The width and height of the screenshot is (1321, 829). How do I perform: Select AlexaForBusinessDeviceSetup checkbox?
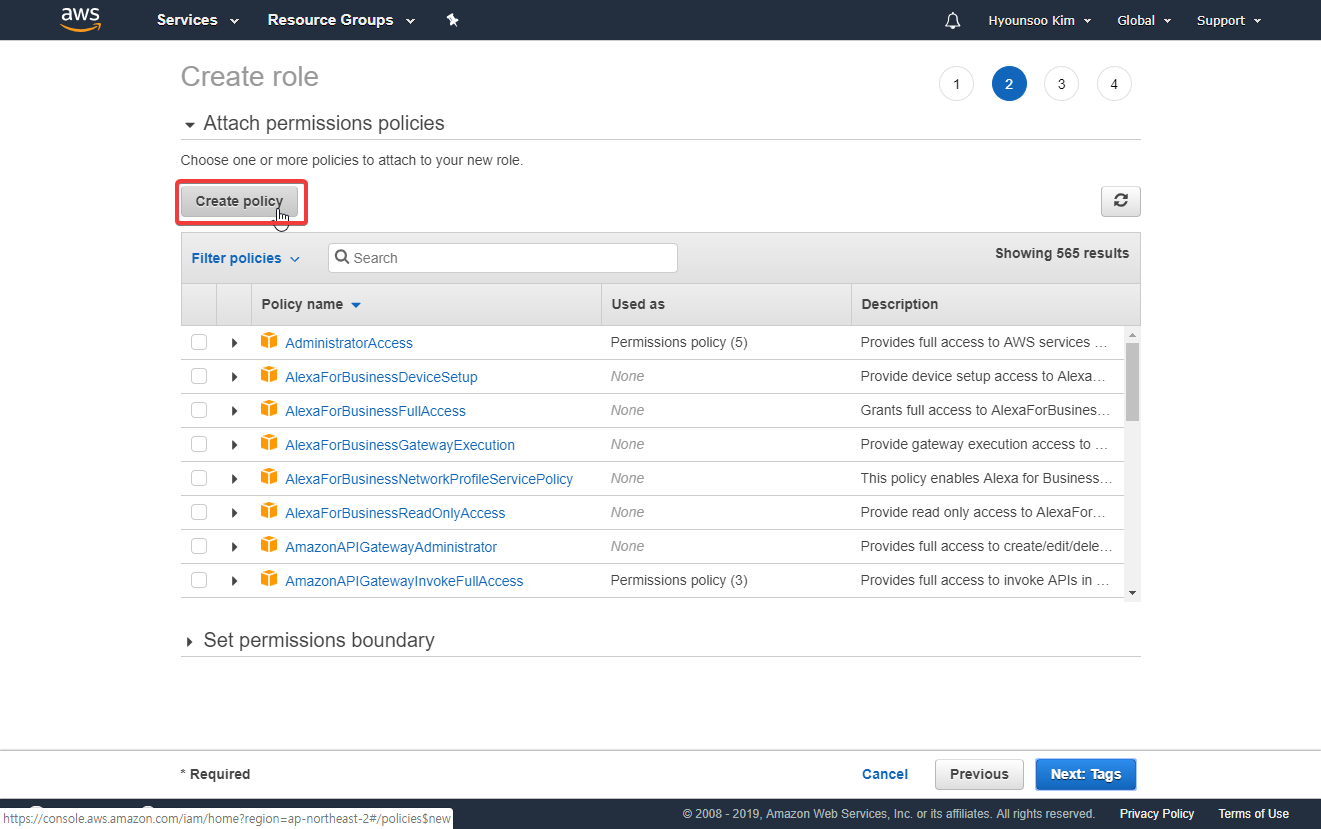pos(199,376)
